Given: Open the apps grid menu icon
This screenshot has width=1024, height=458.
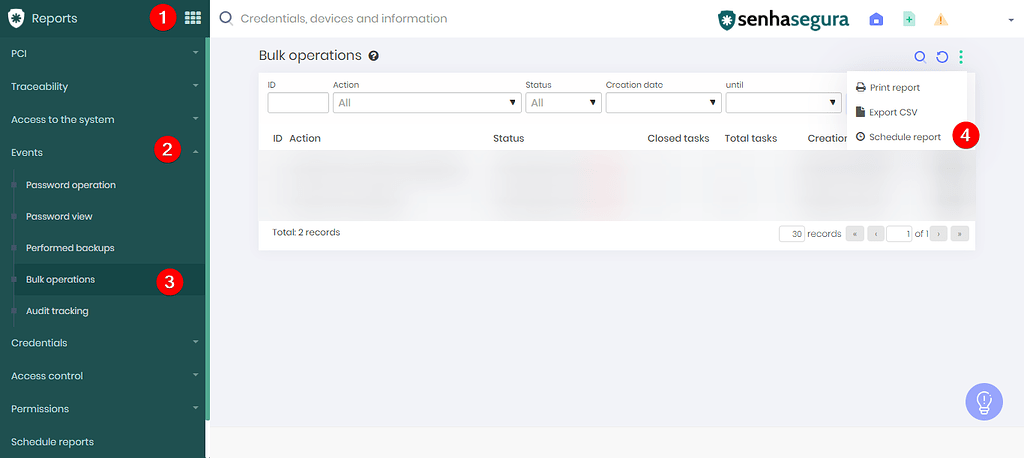Looking at the screenshot, I should tap(193, 18).
